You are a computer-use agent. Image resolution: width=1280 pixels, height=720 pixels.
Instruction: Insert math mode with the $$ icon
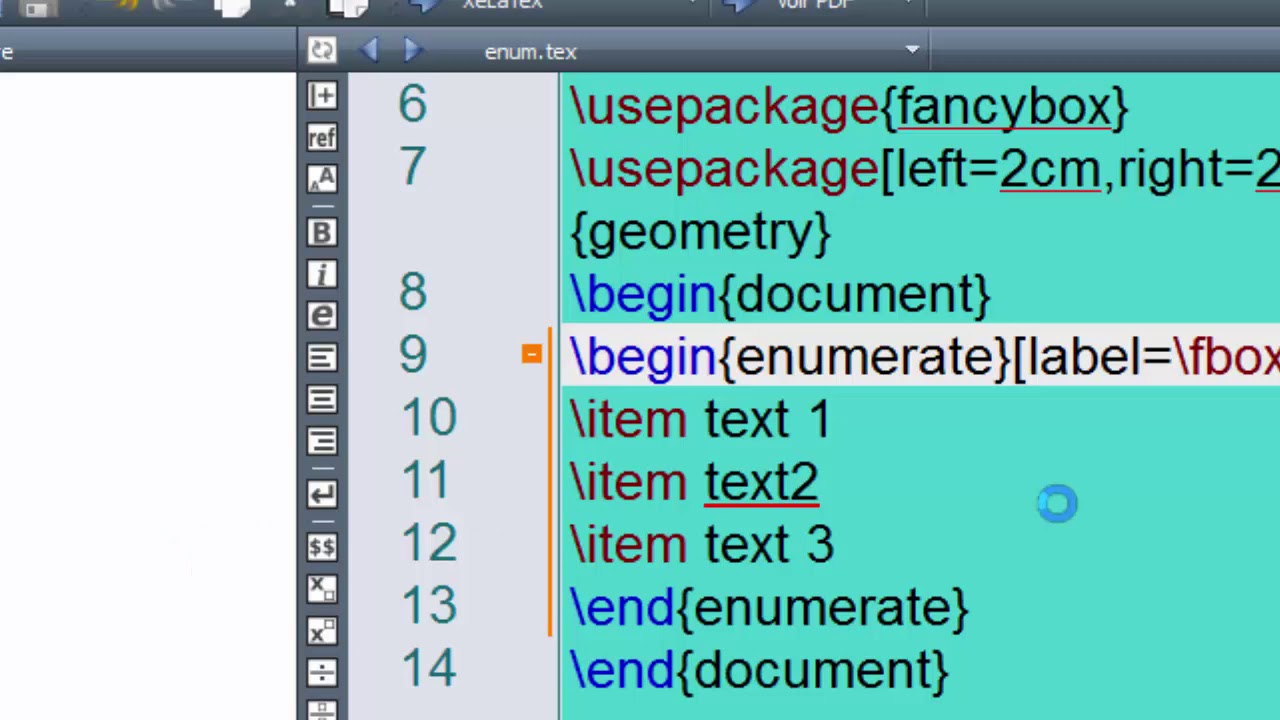coord(322,546)
